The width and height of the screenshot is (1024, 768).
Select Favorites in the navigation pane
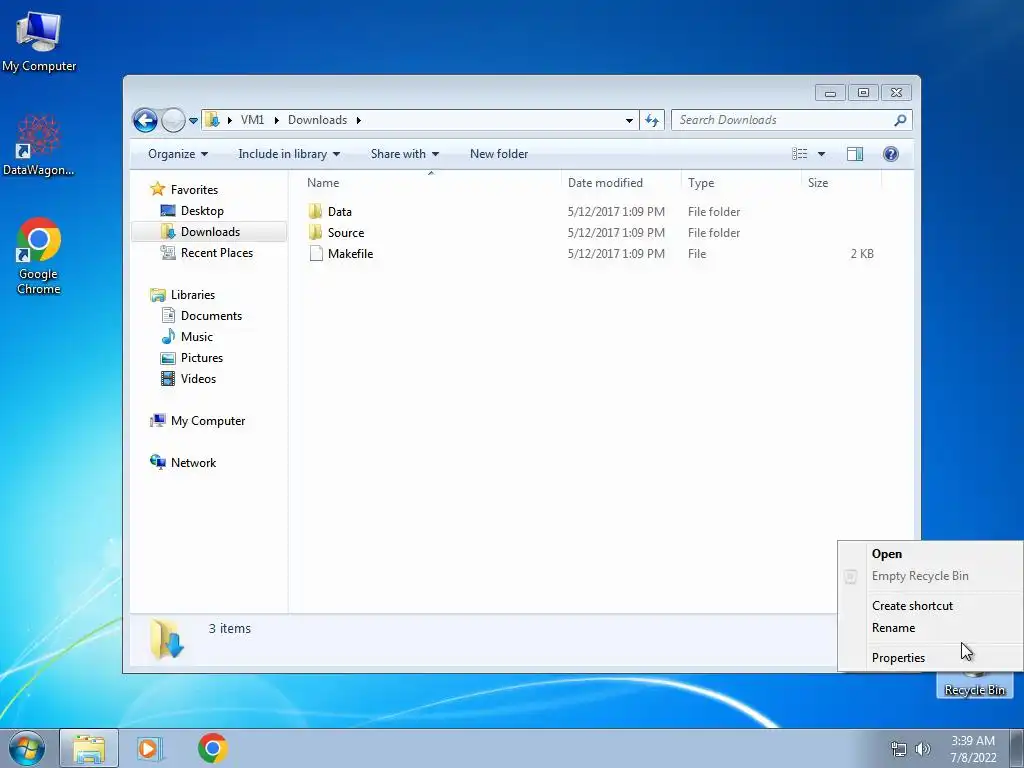194,189
